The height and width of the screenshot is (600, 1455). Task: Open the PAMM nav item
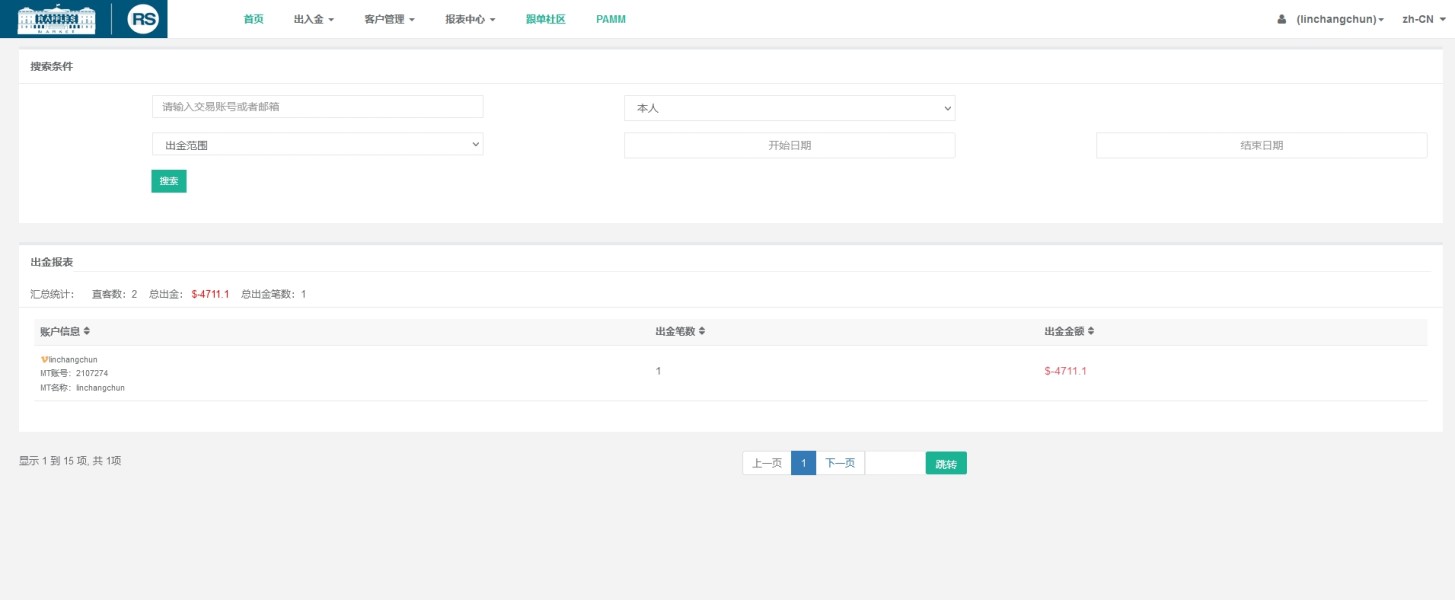tap(610, 19)
